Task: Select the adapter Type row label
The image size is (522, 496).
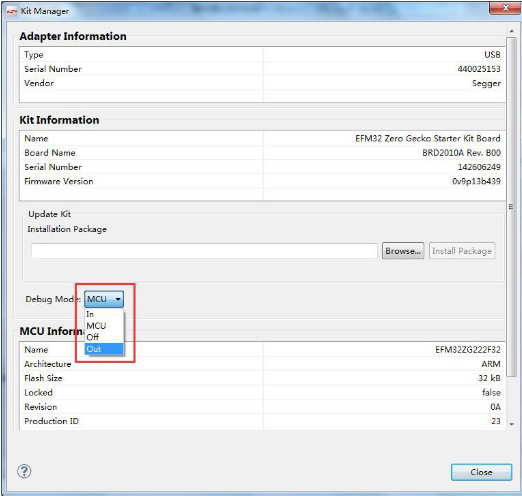Action: [34, 55]
